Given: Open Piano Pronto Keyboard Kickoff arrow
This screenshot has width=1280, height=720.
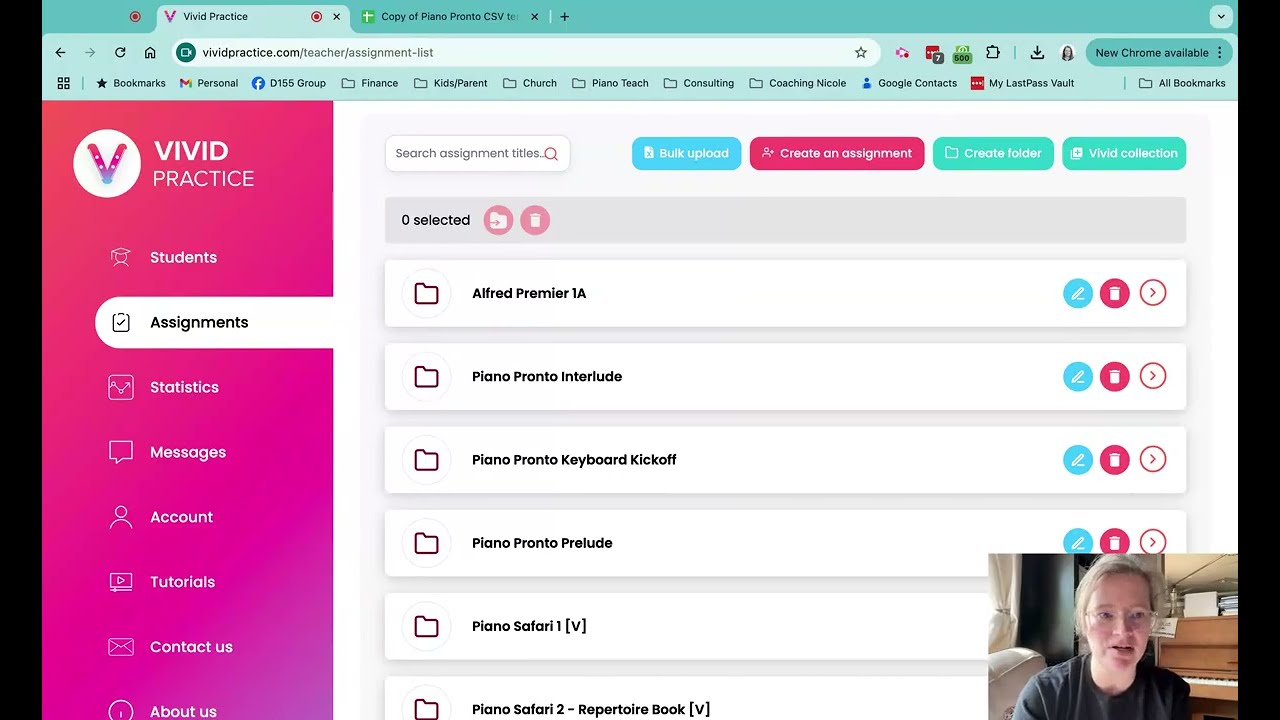Looking at the screenshot, I should pos(1153,459).
